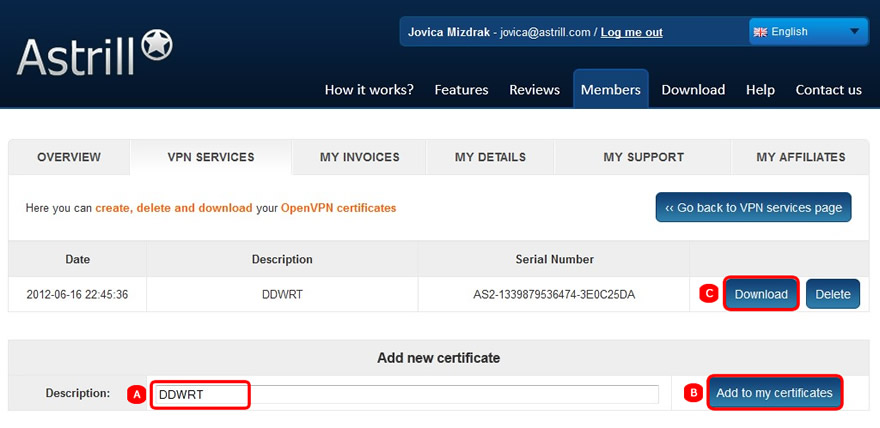Go to Contact us page
880x428 pixels.
point(828,90)
